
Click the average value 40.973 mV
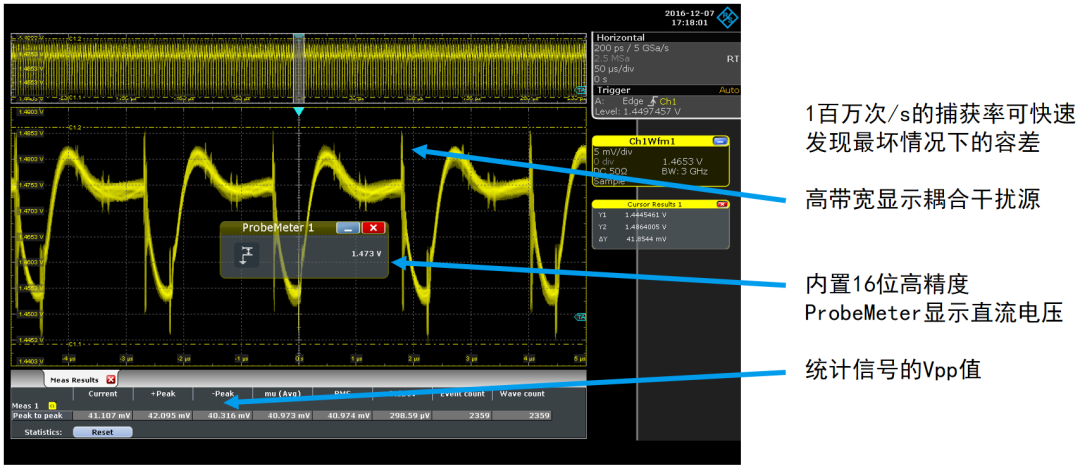[x=282, y=416]
